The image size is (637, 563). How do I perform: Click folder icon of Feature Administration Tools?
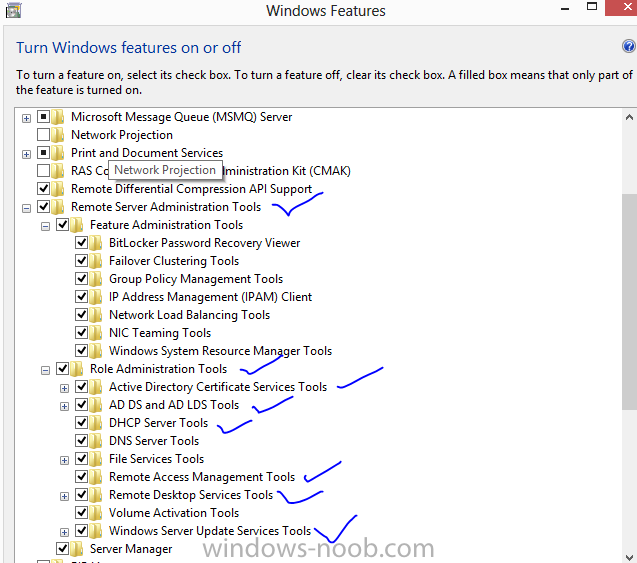pos(77,225)
